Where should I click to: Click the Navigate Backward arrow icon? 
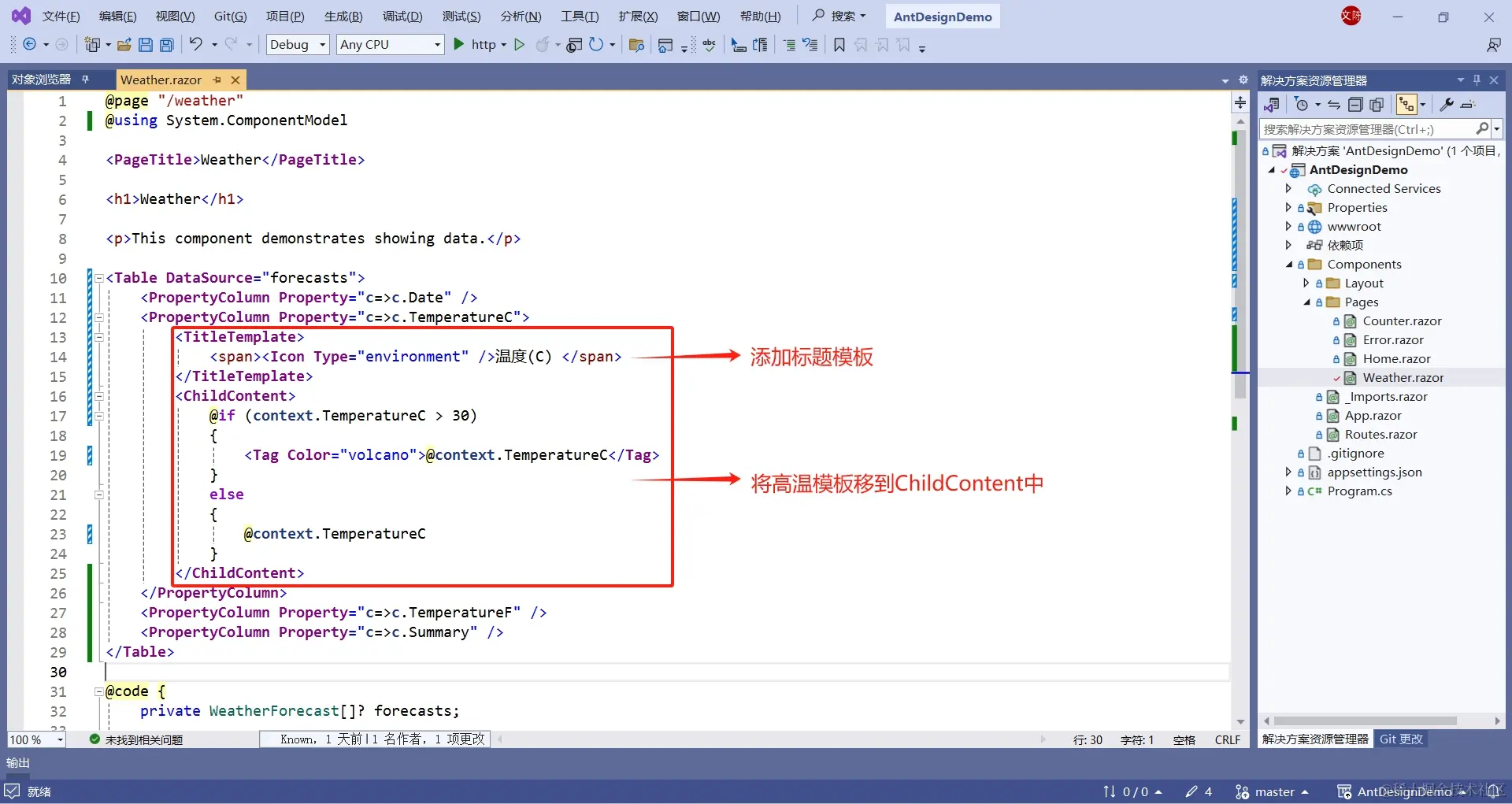click(30, 44)
